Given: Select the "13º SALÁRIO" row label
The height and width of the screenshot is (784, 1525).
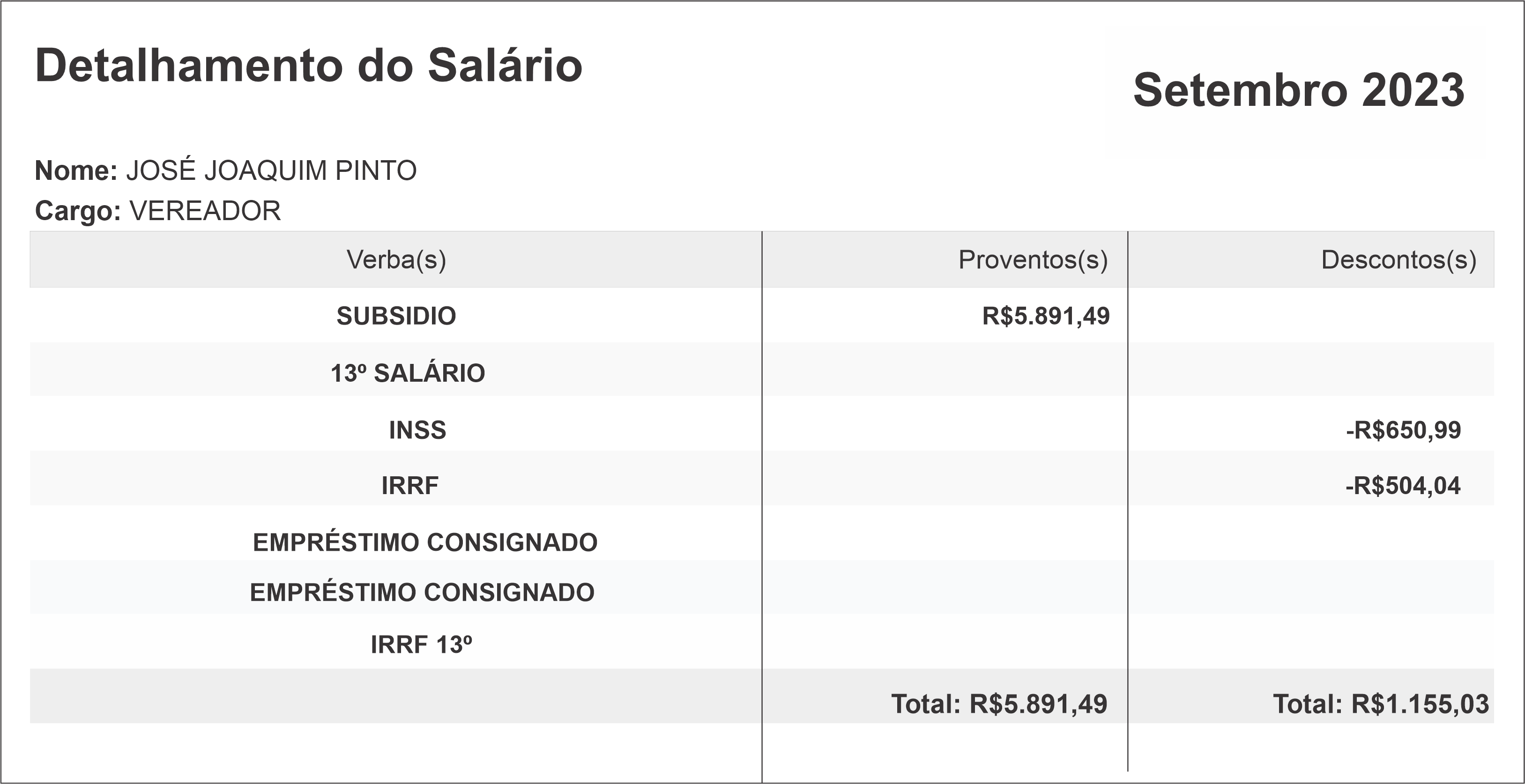Looking at the screenshot, I should click(407, 373).
